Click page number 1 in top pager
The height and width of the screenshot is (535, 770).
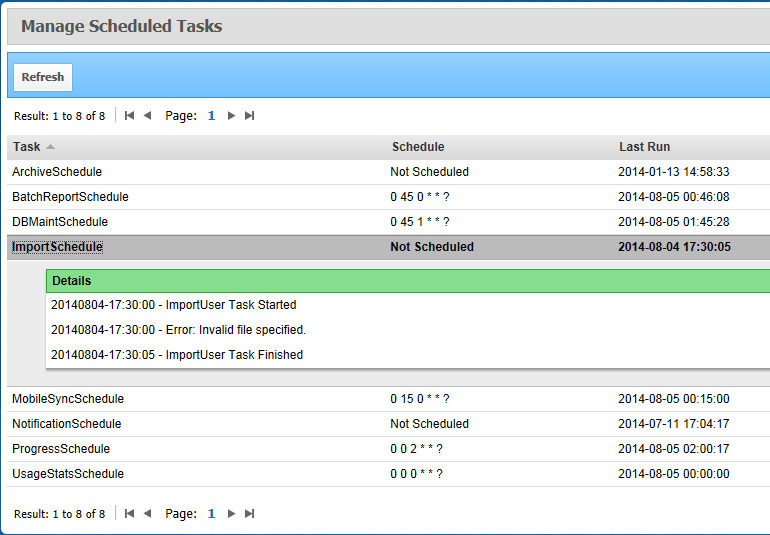point(212,116)
